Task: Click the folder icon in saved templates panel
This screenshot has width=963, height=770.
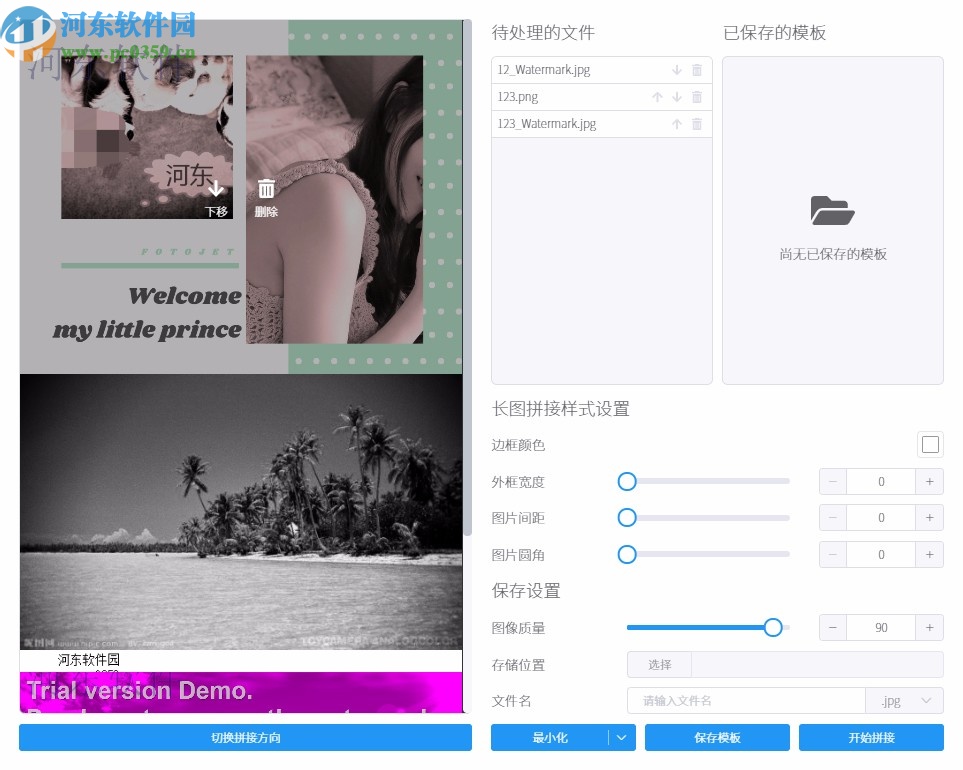Action: [x=832, y=211]
